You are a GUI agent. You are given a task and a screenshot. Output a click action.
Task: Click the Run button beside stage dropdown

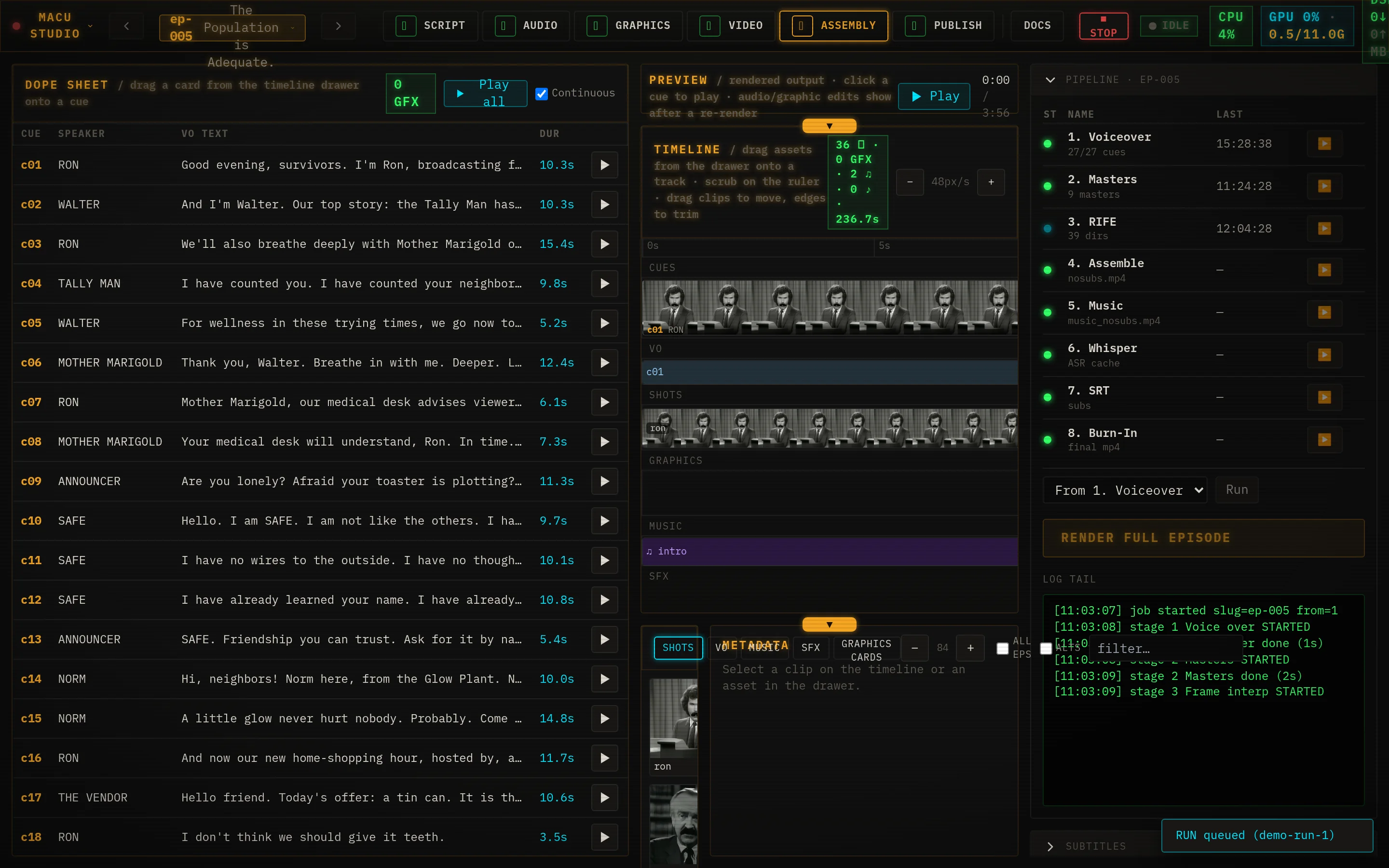click(1237, 490)
